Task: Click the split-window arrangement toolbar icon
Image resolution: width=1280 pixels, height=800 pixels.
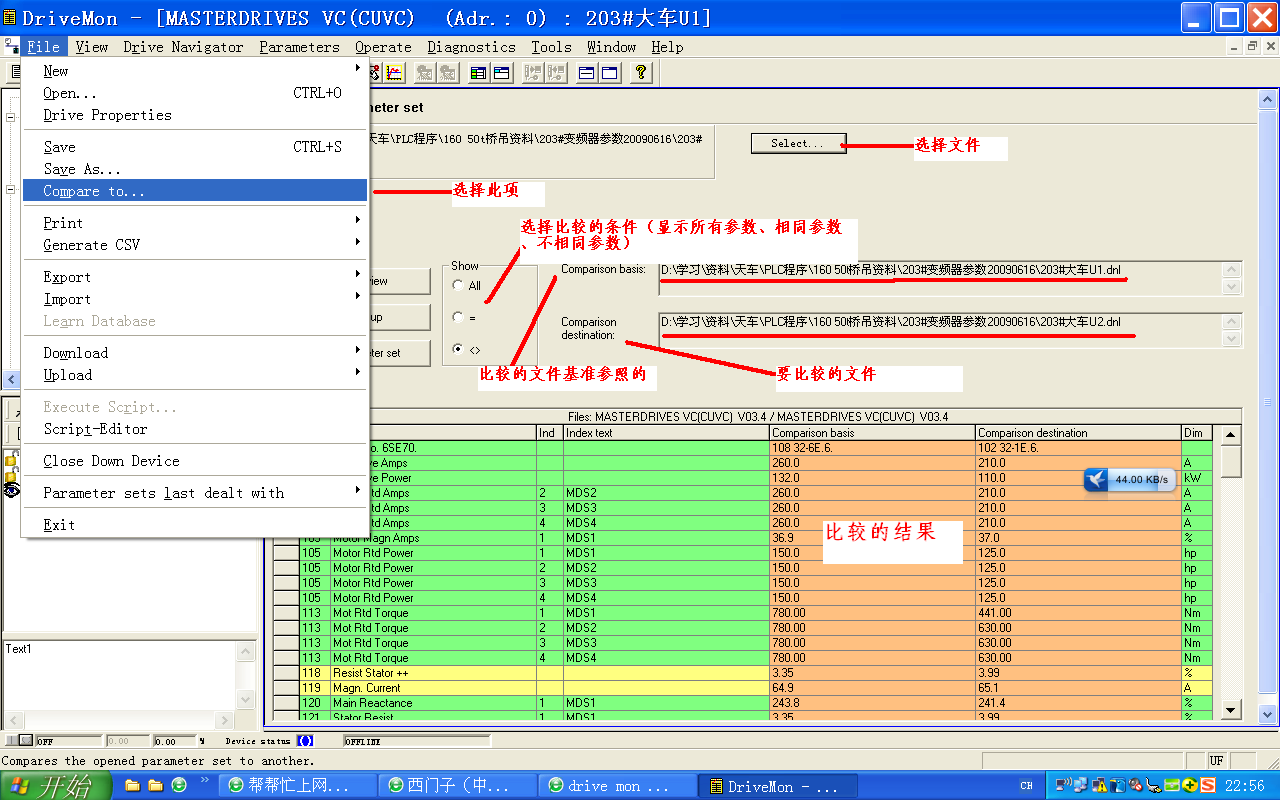Action: point(586,72)
